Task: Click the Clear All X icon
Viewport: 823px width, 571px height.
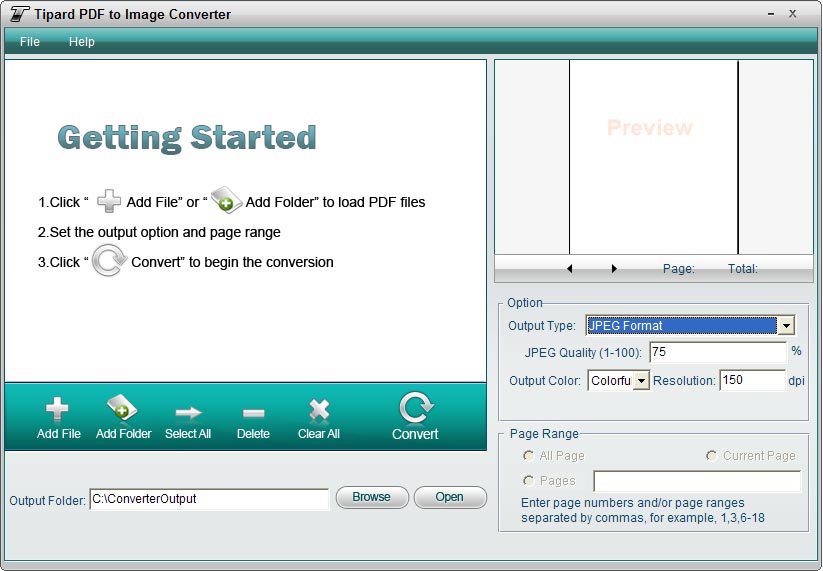Action: click(319, 410)
